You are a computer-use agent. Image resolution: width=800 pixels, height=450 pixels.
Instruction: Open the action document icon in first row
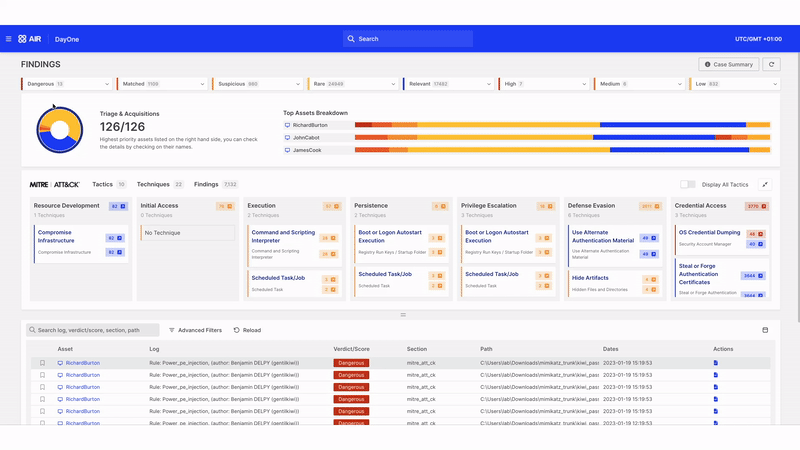point(716,363)
